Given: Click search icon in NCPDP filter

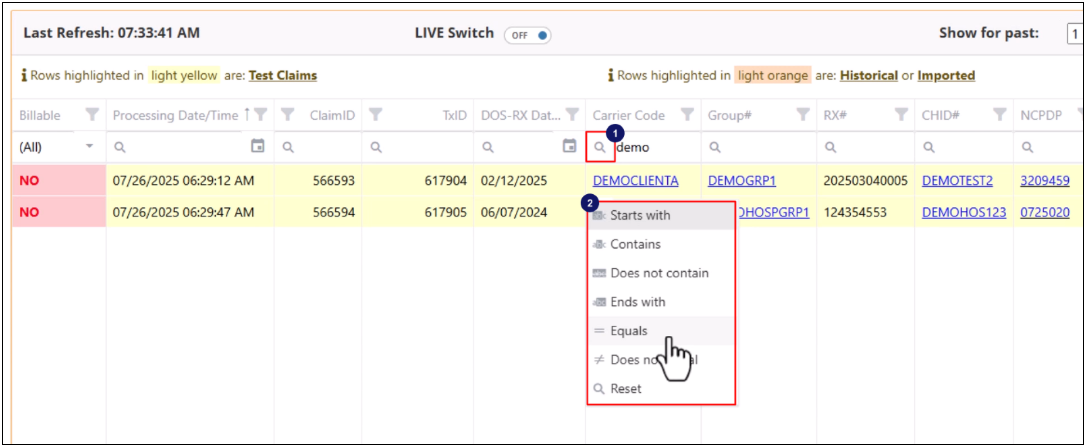Looking at the screenshot, I should 1028,147.
